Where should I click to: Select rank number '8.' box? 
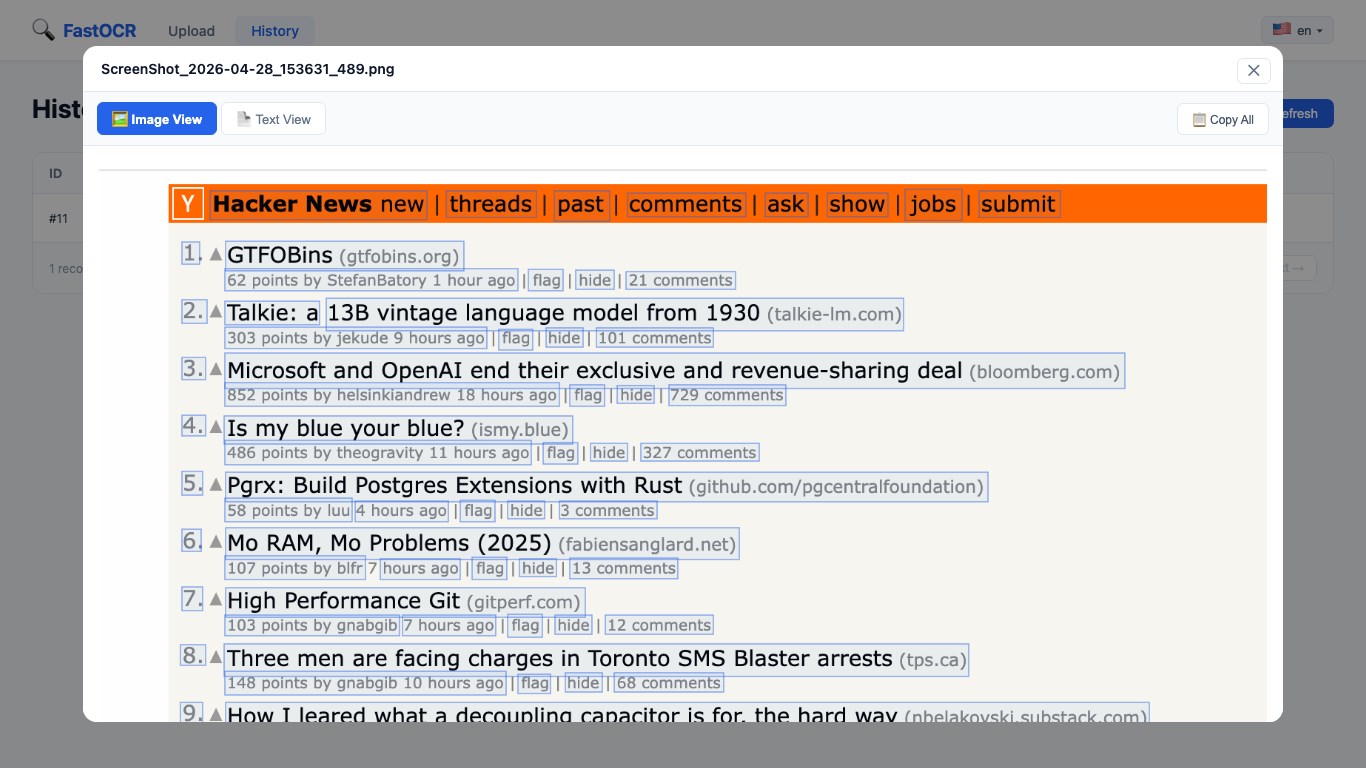click(x=192, y=656)
